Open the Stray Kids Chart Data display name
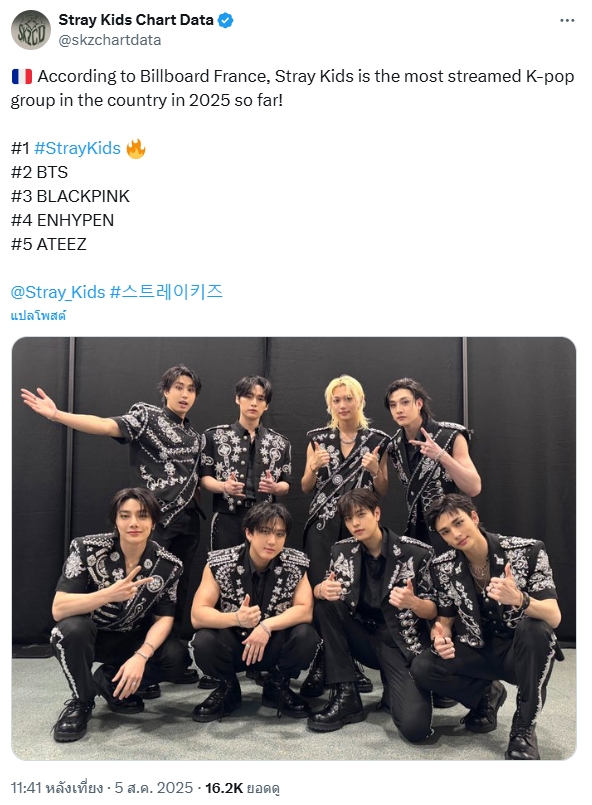This screenshot has width=592, height=805. [136, 20]
